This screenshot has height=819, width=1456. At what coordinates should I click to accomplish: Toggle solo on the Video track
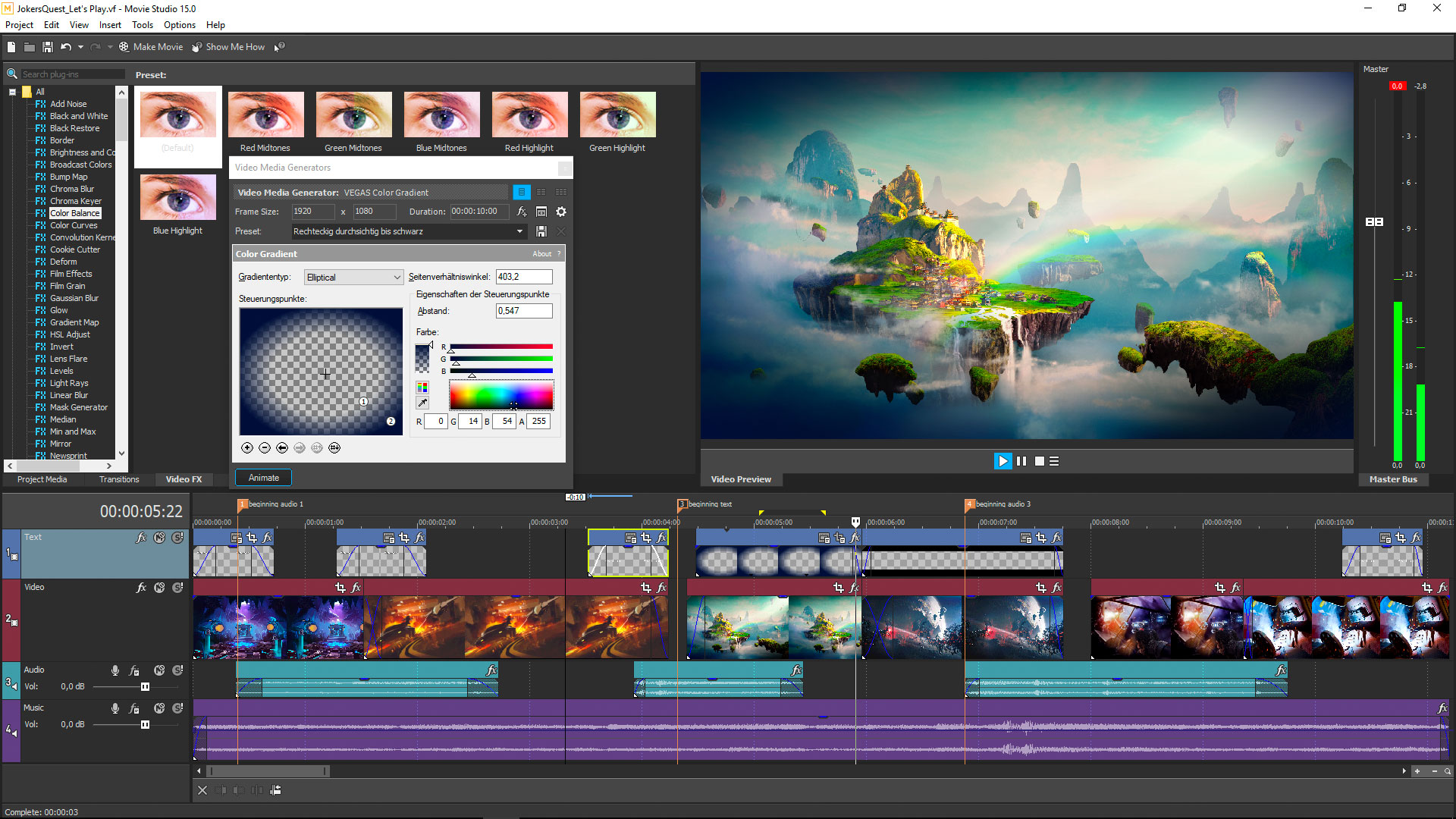tap(177, 587)
